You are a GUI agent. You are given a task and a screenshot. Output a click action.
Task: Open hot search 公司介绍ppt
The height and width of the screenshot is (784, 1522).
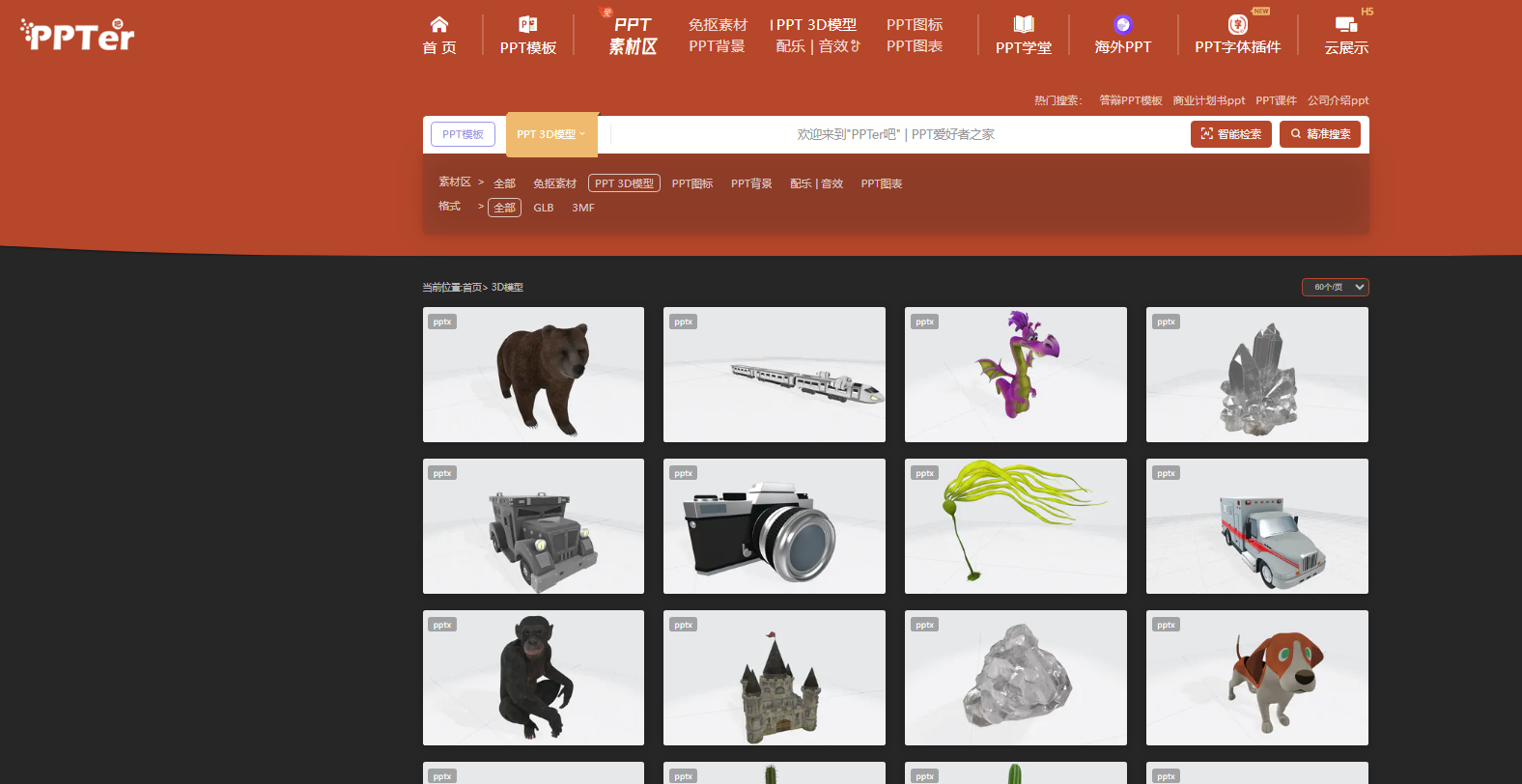[x=1338, y=100]
